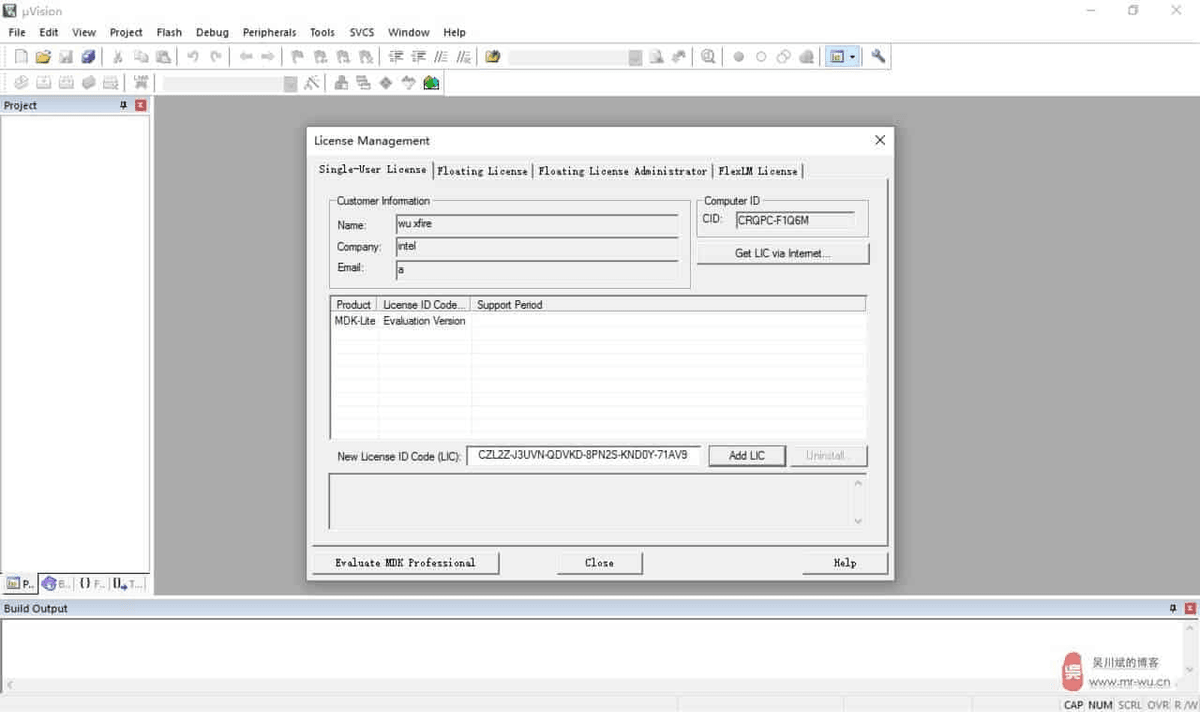Viewport: 1200px width, 712px height.
Task: Click the Manage Run-Time Environment green icon
Action: pos(386,83)
